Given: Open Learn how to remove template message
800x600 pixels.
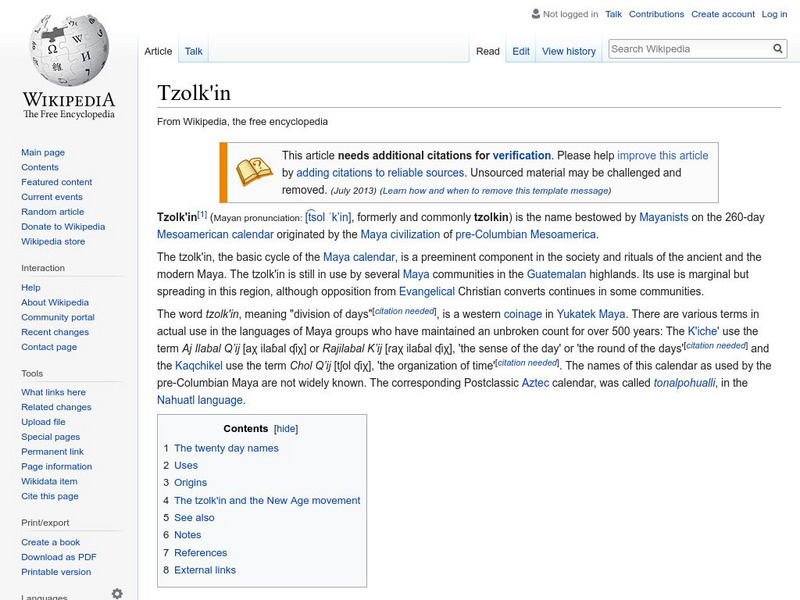Looking at the screenshot, I should (495, 190).
